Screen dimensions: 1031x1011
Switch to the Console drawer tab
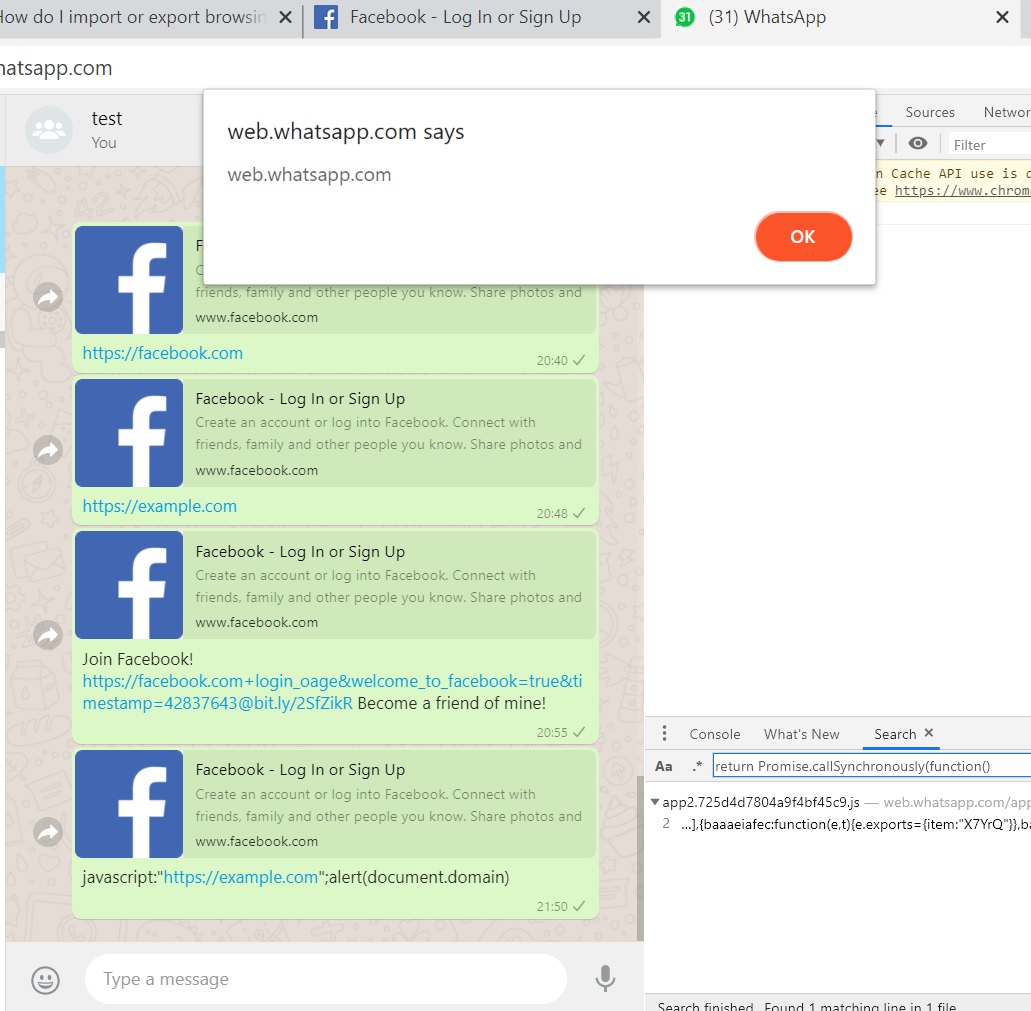point(714,734)
